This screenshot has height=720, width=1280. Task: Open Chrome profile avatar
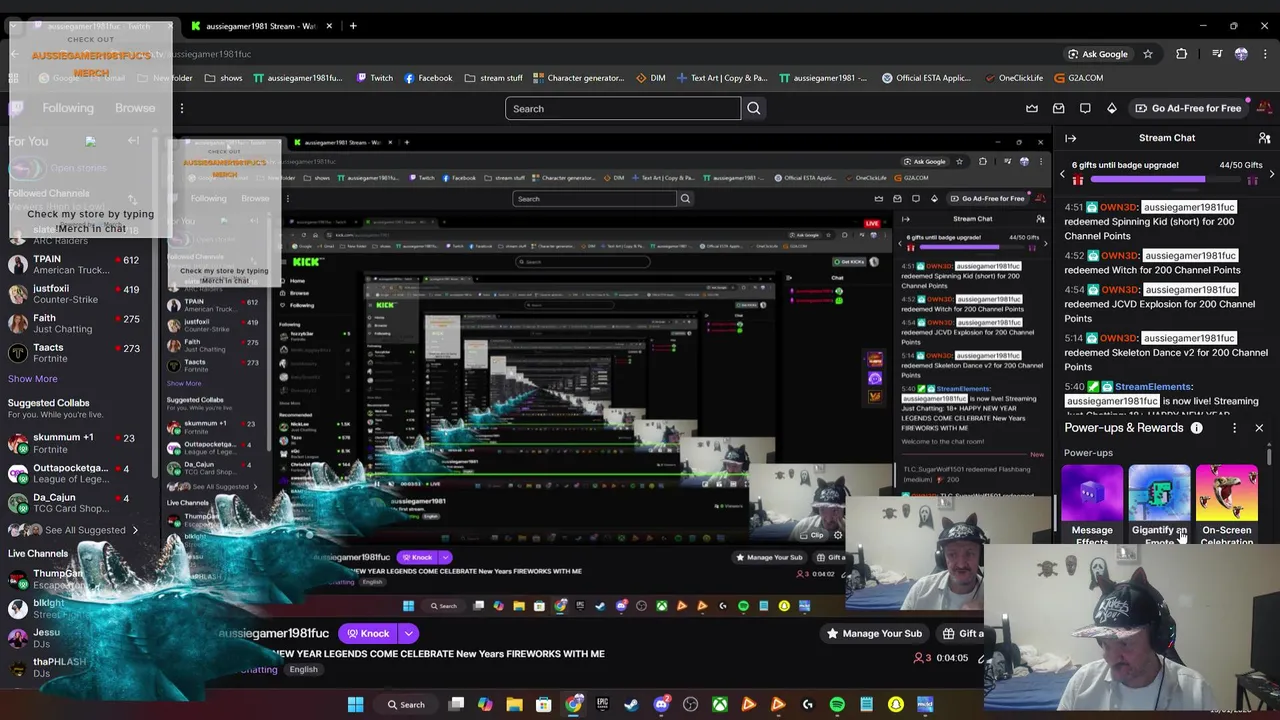click(1241, 54)
